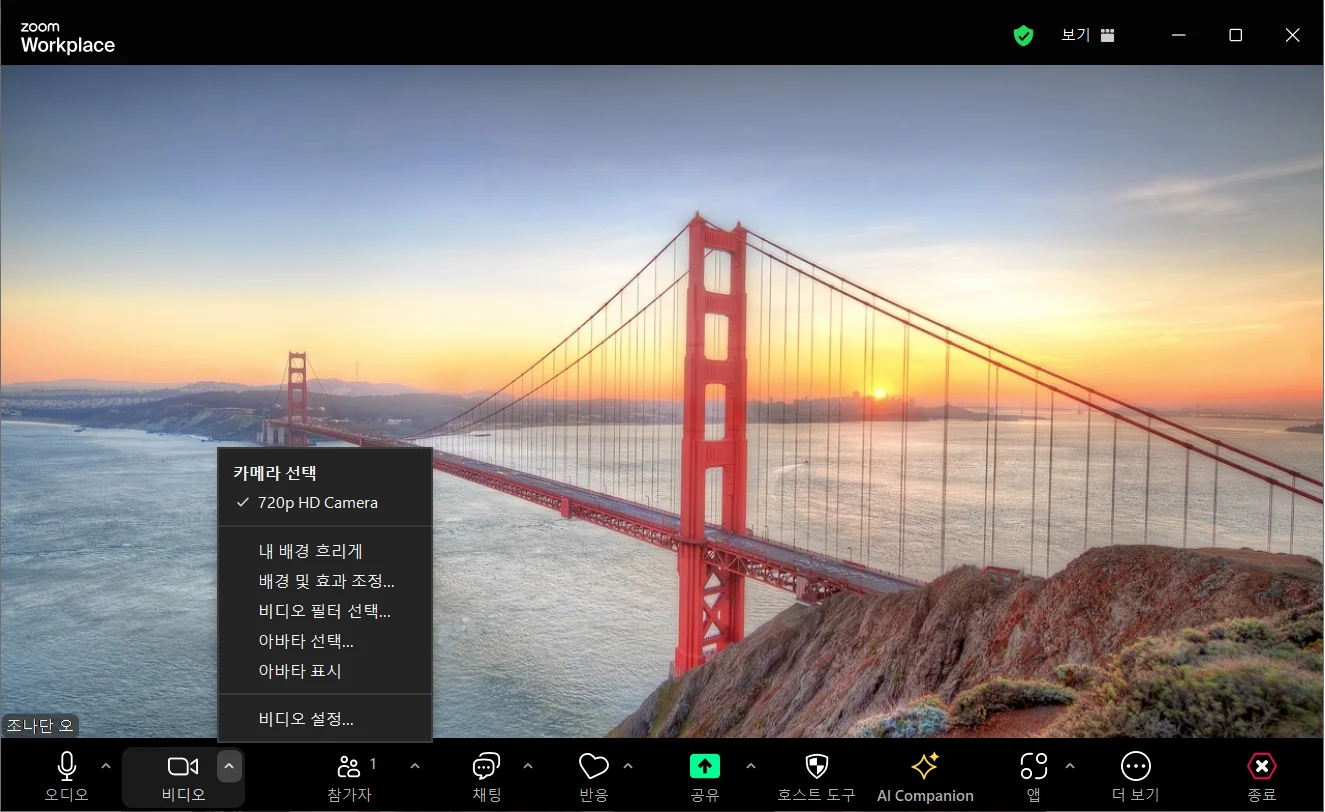The image size is (1325, 812).
Task: Choose 비디오 필터 선택... menu item
Action: pos(325,611)
